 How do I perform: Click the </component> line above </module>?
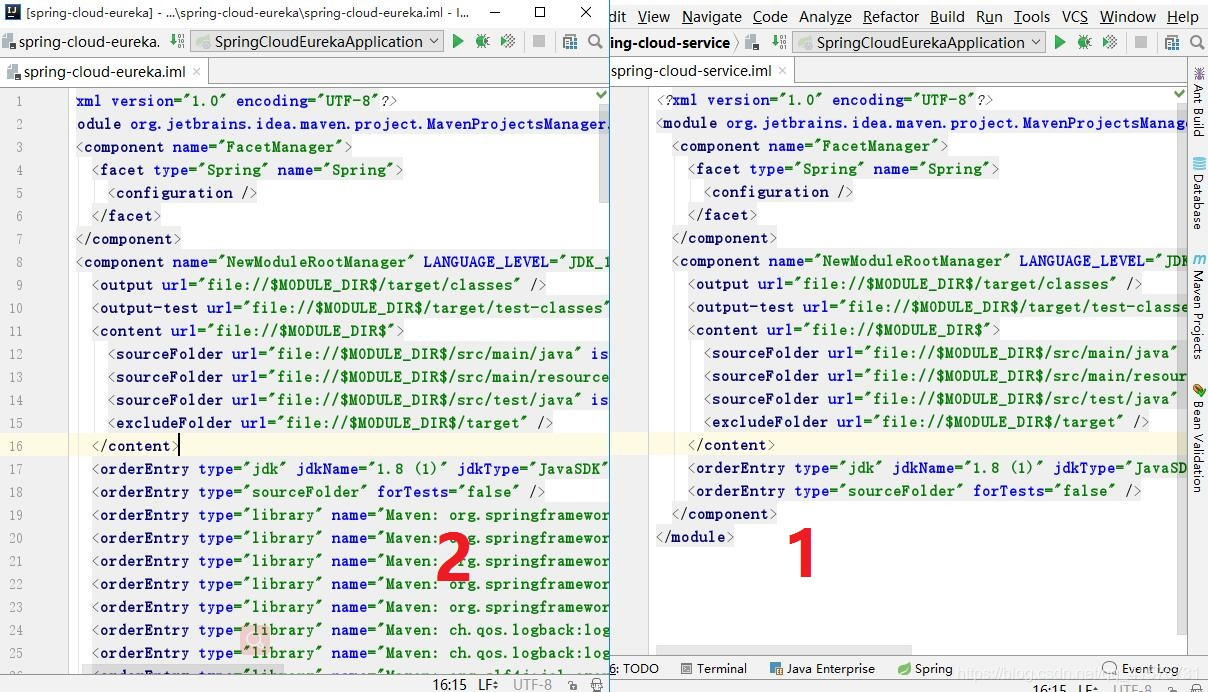(x=725, y=514)
